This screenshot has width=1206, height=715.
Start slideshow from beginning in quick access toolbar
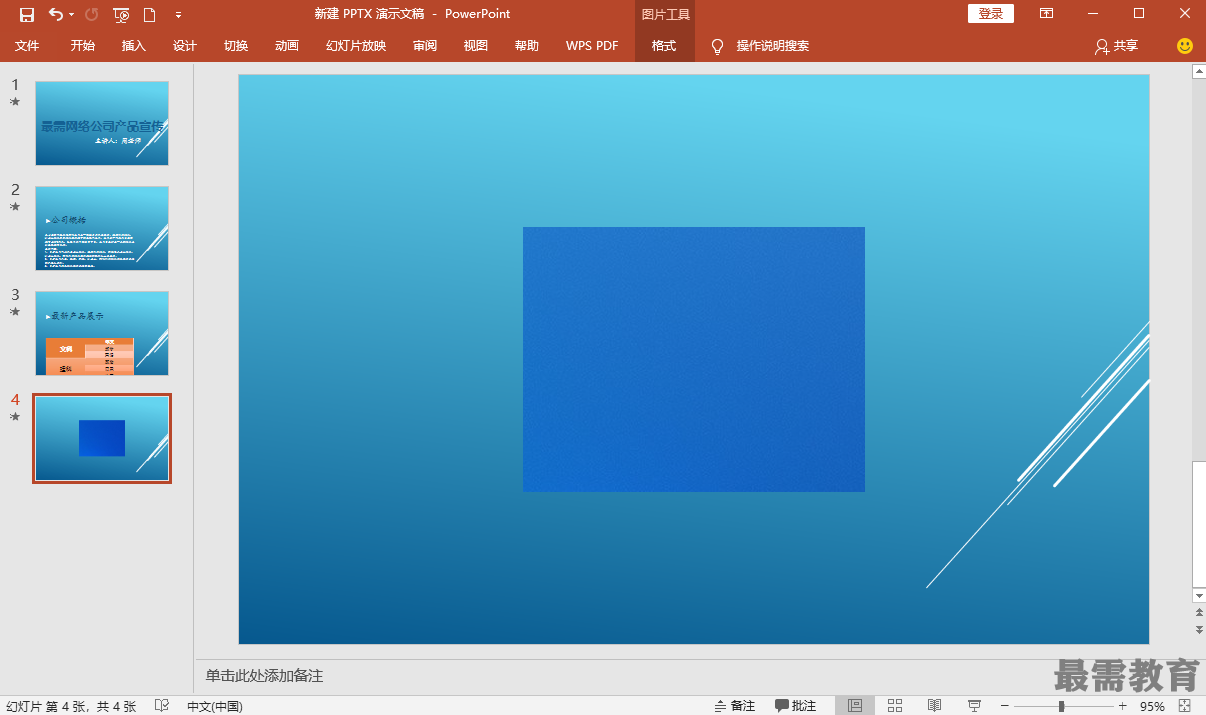pos(121,14)
